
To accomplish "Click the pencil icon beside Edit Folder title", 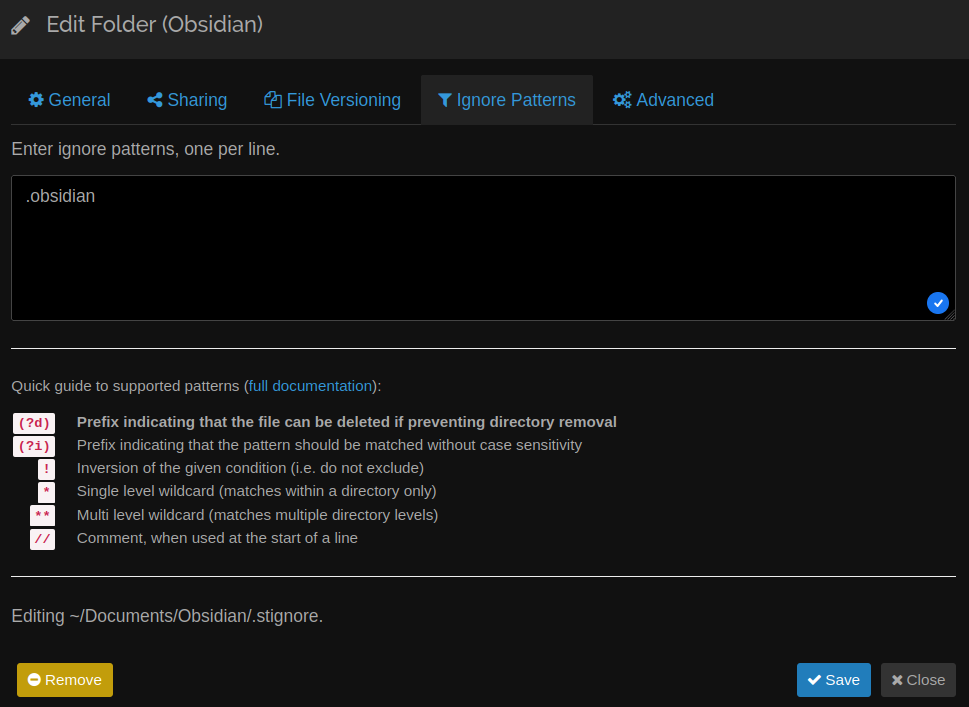I will click(20, 25).
